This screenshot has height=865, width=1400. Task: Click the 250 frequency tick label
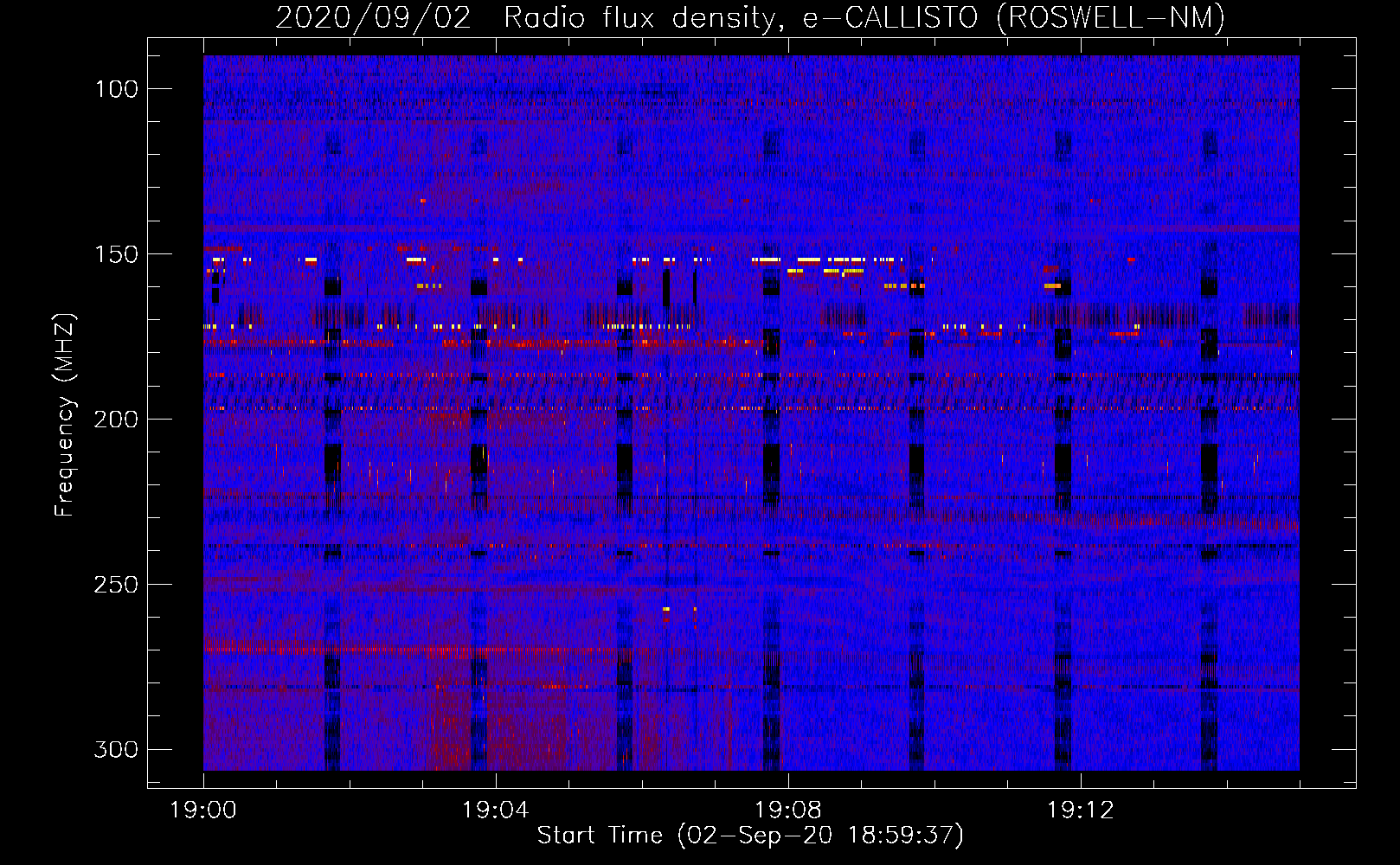[x=116, y=585]
